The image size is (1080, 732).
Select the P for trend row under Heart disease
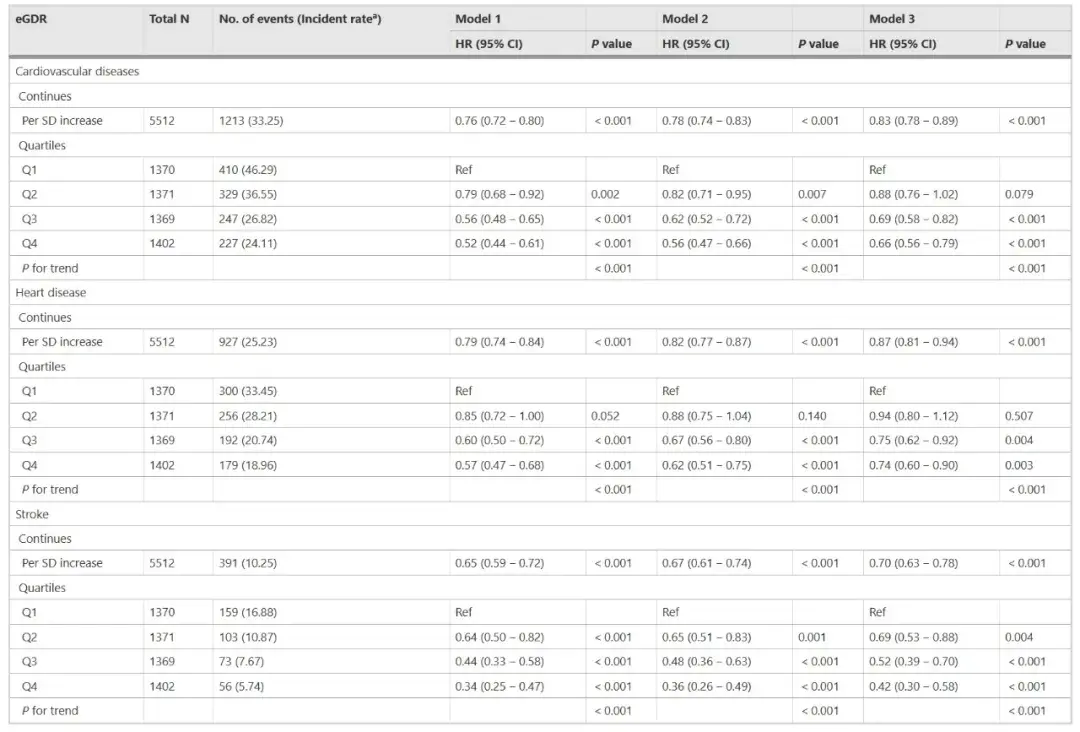tap(48, 489)
